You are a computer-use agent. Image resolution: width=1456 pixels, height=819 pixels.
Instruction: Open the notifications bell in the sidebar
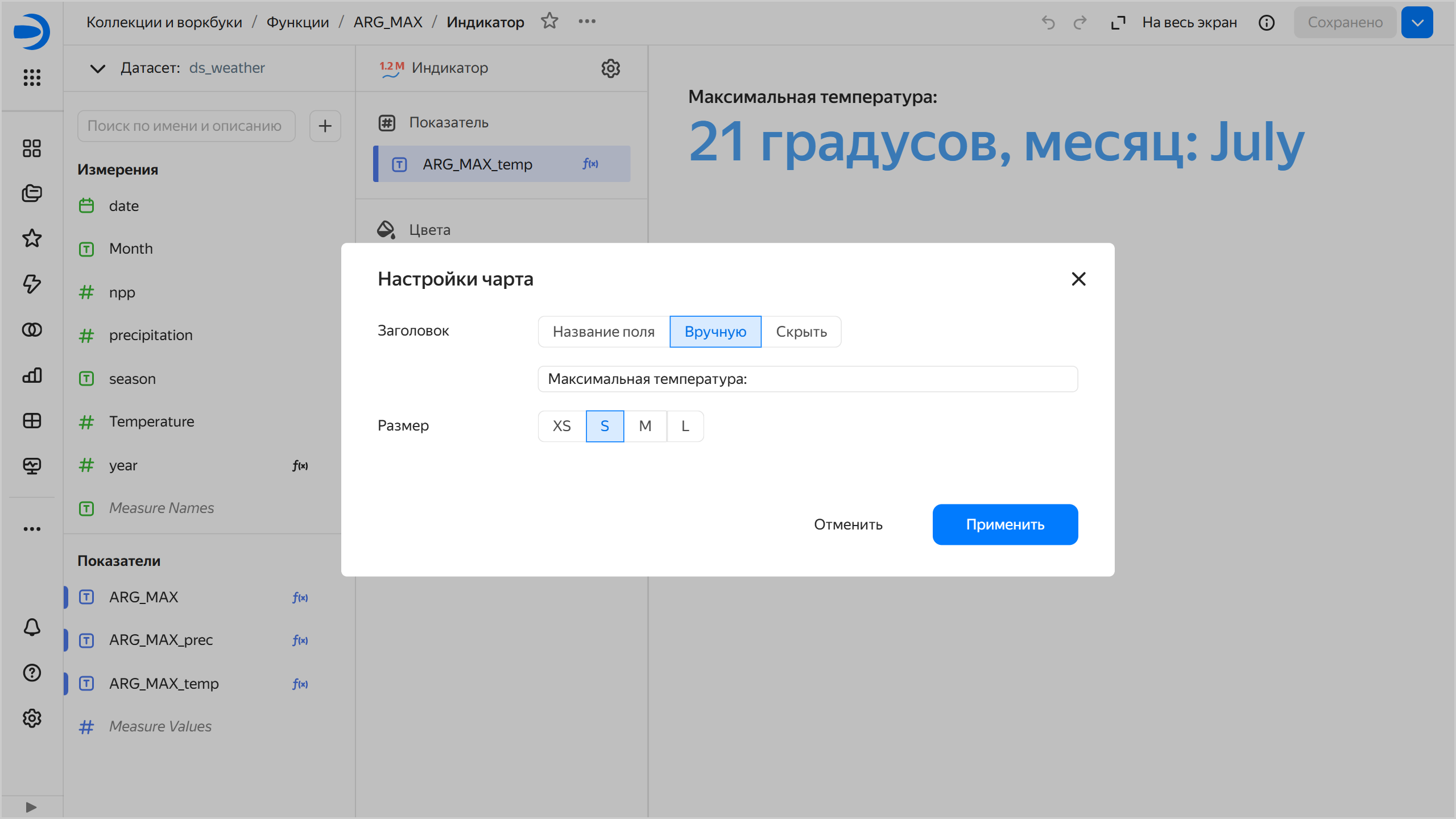(x=32, y=627)
